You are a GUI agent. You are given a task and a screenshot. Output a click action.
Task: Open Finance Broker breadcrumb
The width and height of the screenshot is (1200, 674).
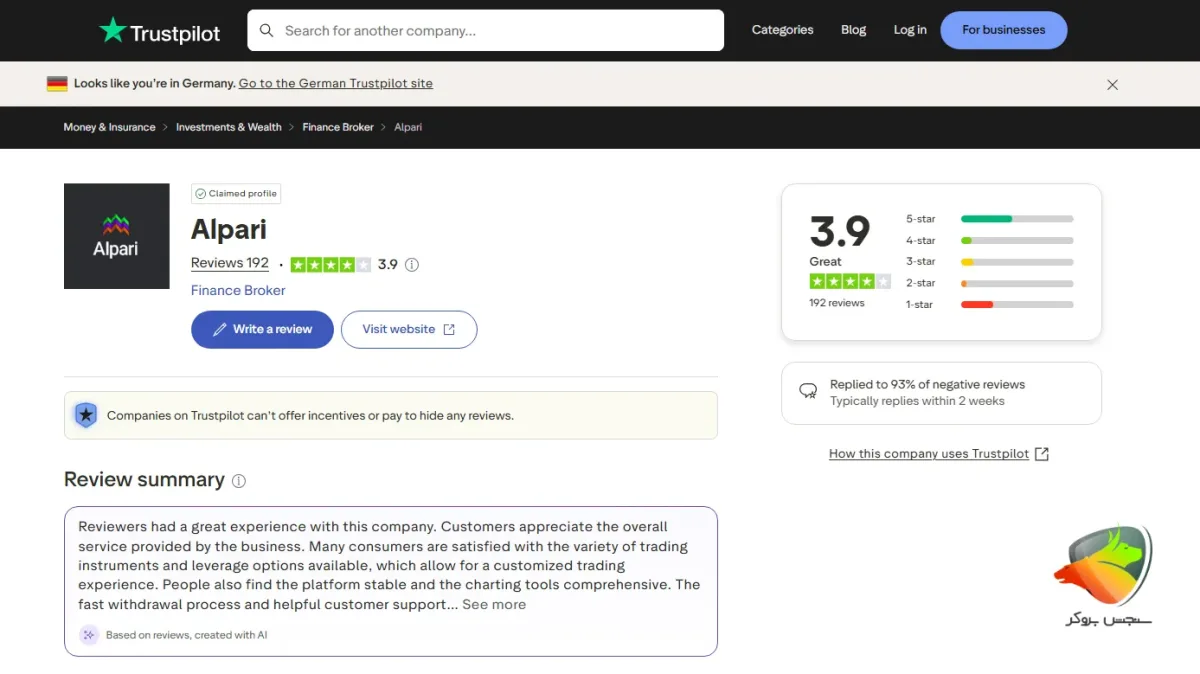click(x=338, y=127)
